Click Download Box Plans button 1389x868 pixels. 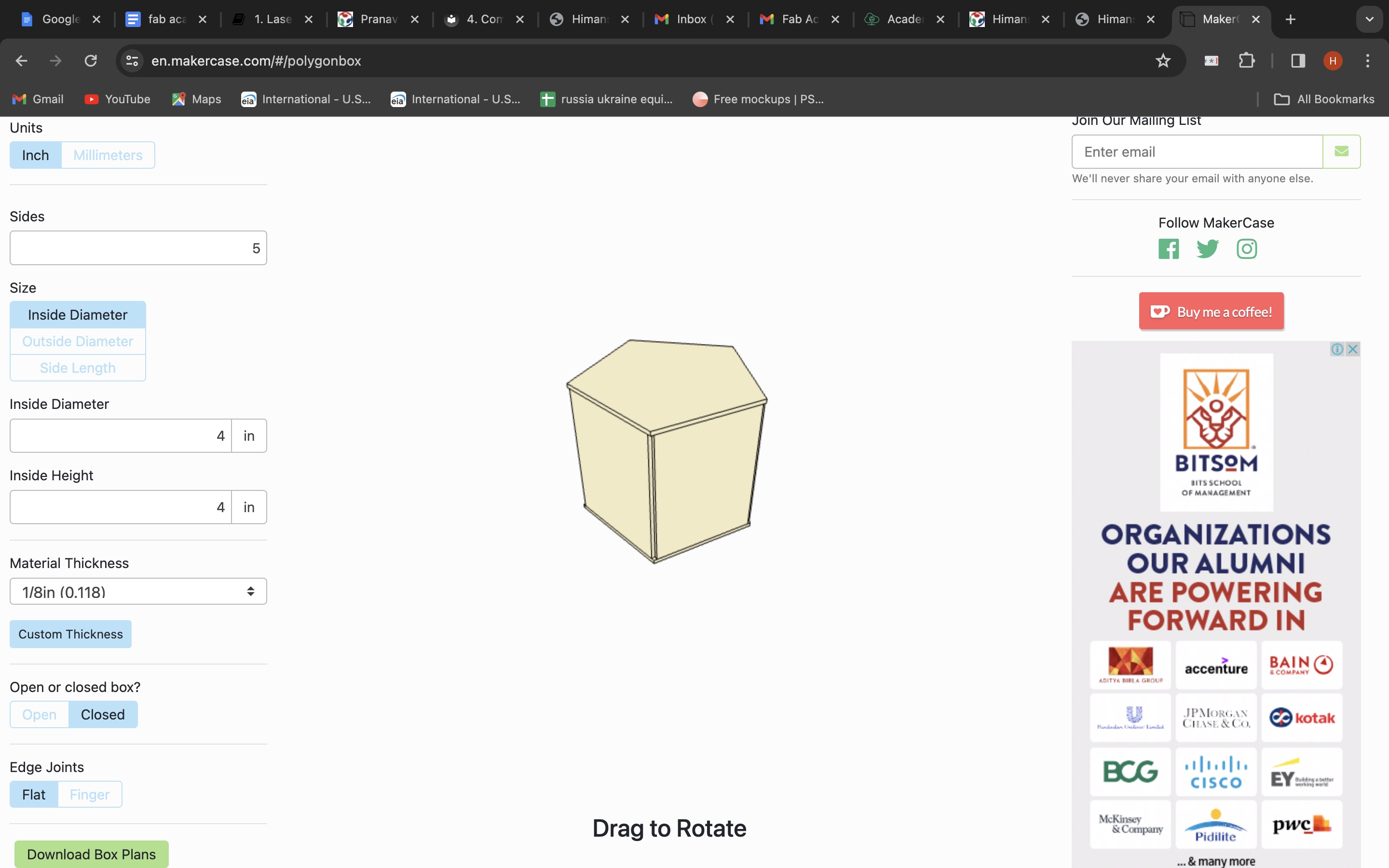pos(91,854)
